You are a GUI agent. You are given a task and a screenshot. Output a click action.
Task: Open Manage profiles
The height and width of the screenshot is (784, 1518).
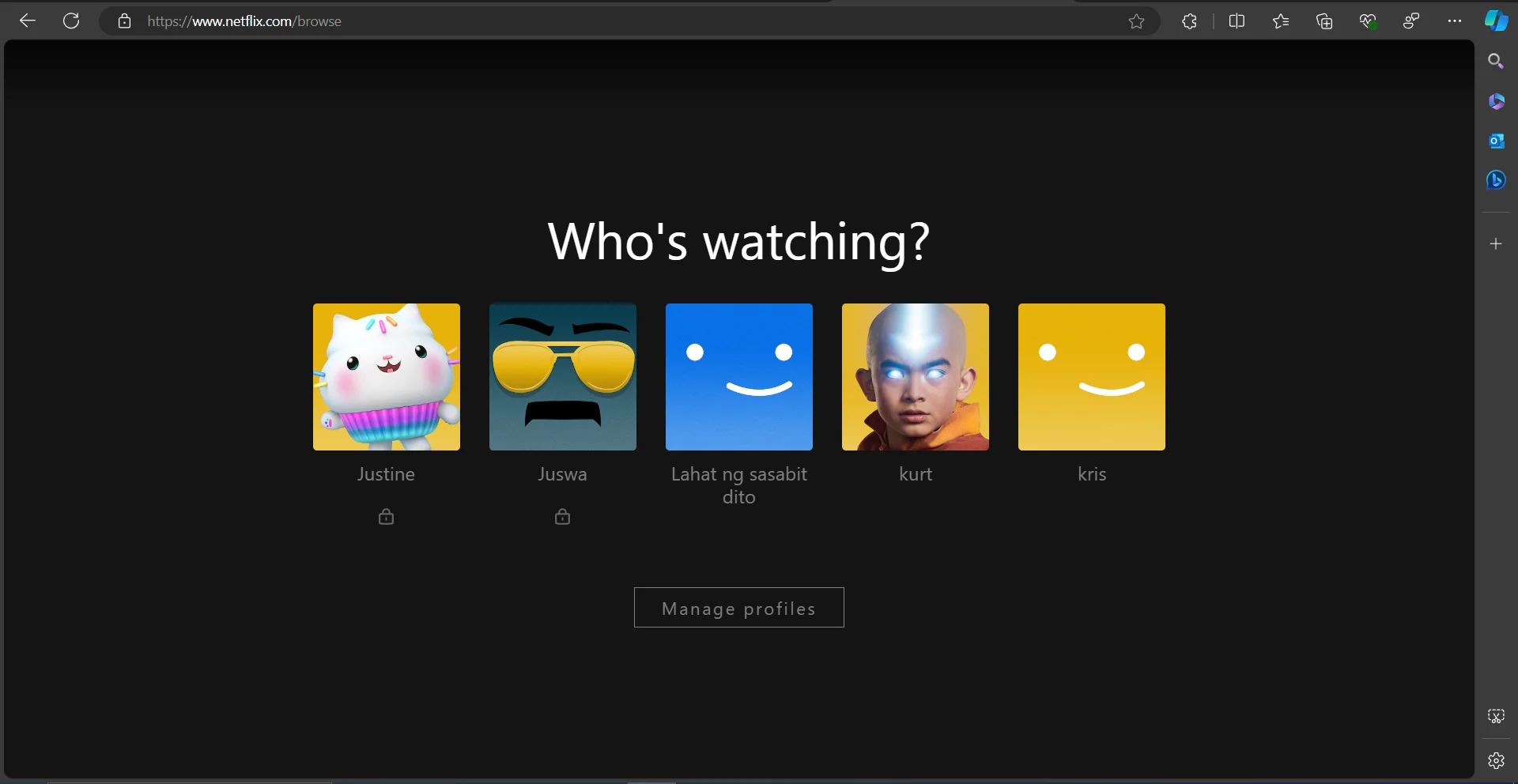738,607
